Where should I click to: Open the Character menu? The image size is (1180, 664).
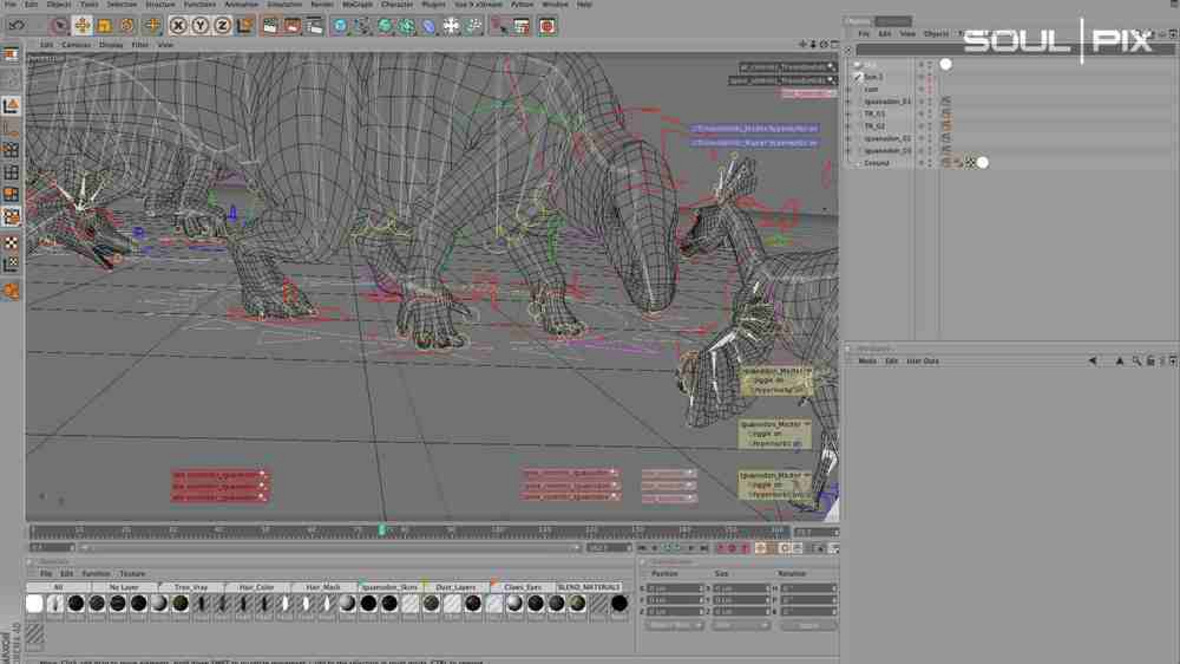(398, 4)
